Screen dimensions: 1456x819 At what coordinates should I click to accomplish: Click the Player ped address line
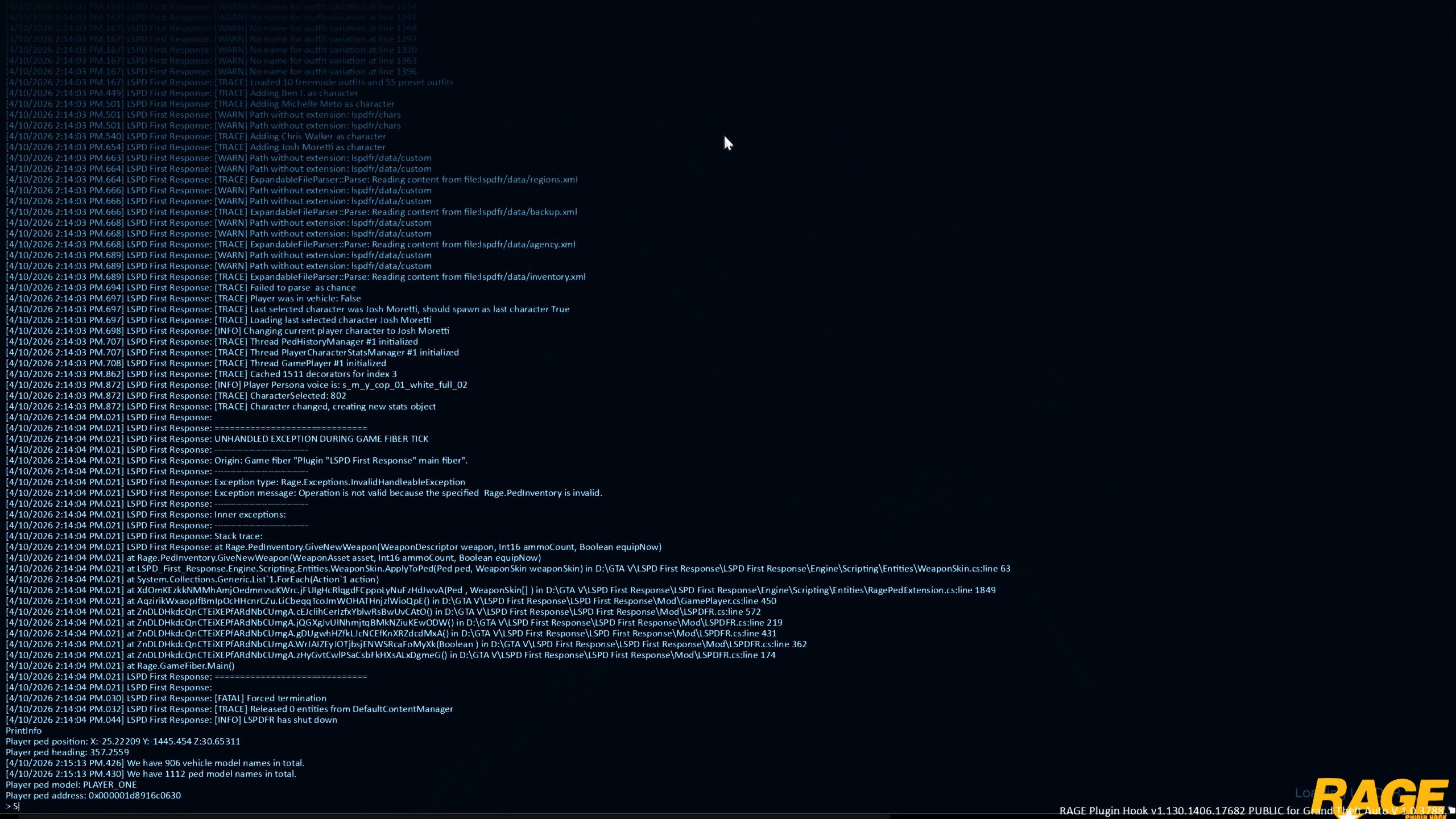tap(93, 795)
